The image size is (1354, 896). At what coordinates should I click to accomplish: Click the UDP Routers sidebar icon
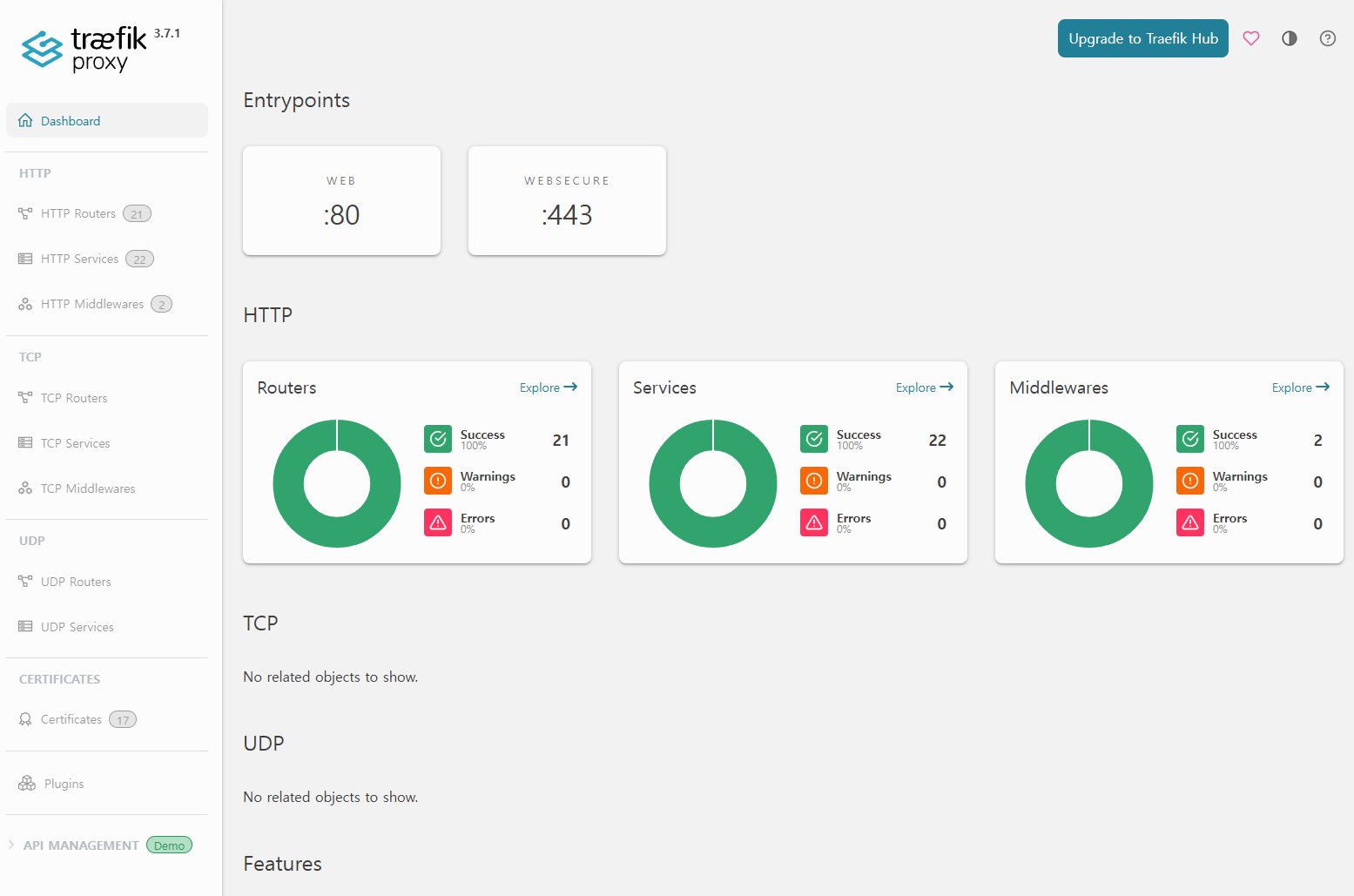(25, 582)
